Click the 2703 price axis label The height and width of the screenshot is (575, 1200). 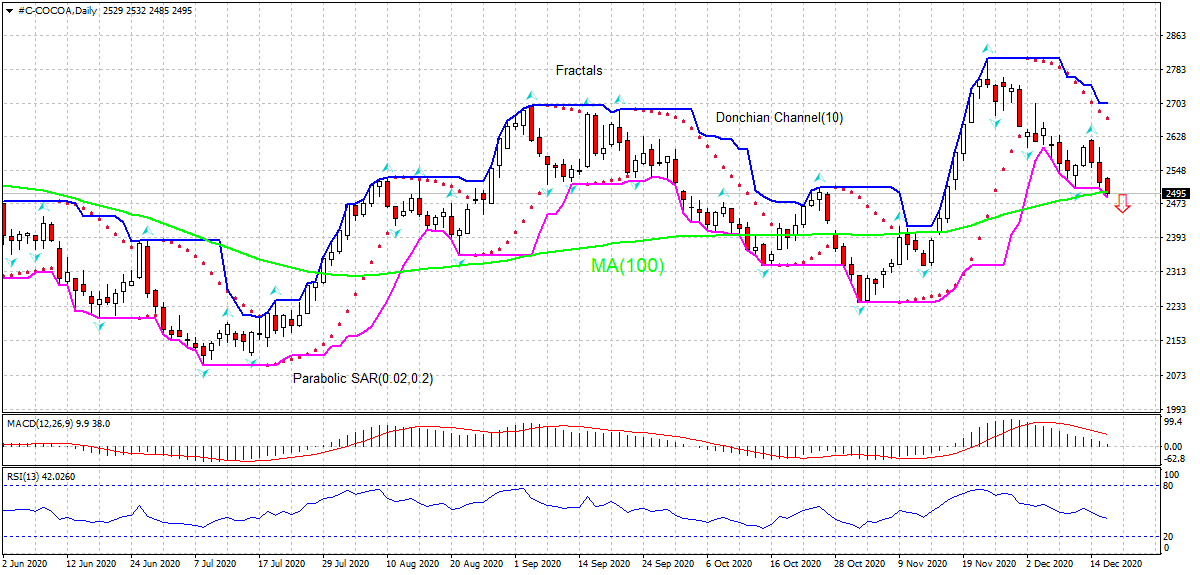click(1176, 104)
